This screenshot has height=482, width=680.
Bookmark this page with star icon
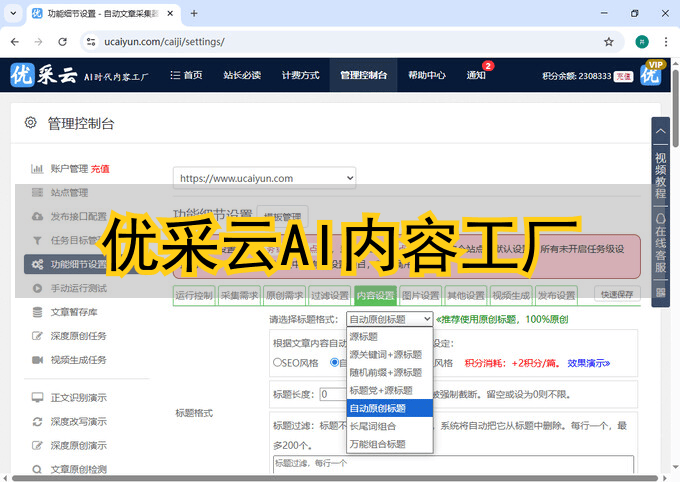(x=609, y=42)
